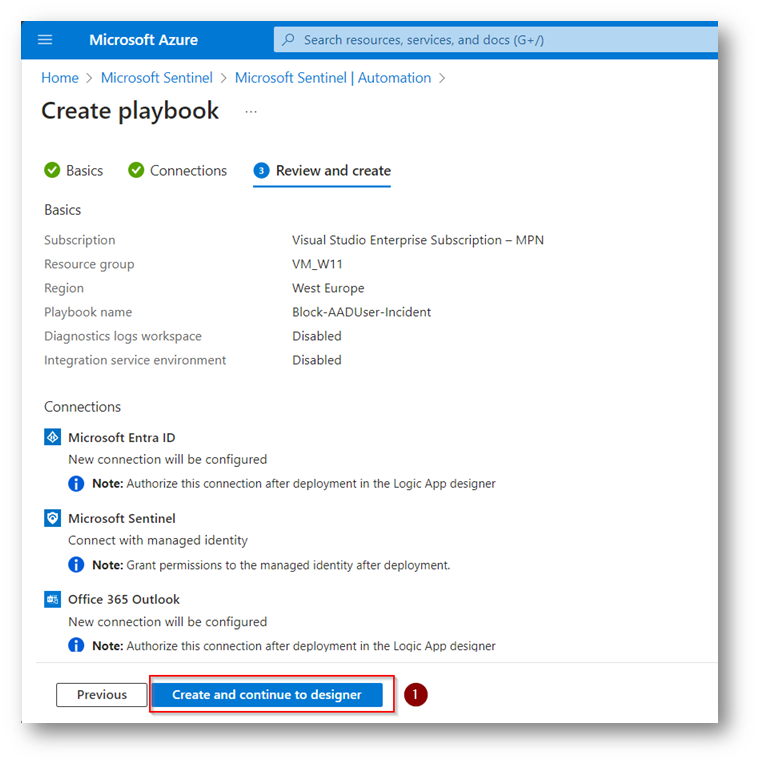The height and width of the screenshot is (765, 760).
Task: Open the hamburger portal menu
Action: click(x=45, y=40)
